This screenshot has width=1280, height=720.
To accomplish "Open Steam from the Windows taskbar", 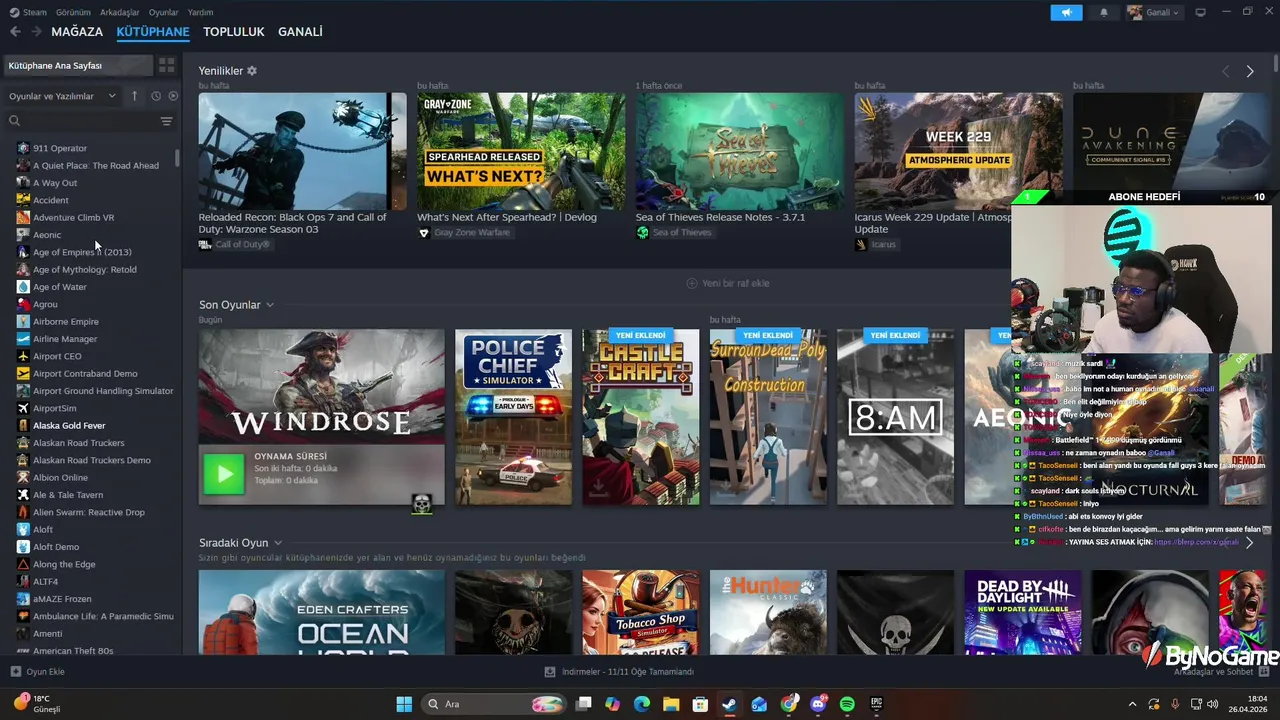I will point(729,704).
